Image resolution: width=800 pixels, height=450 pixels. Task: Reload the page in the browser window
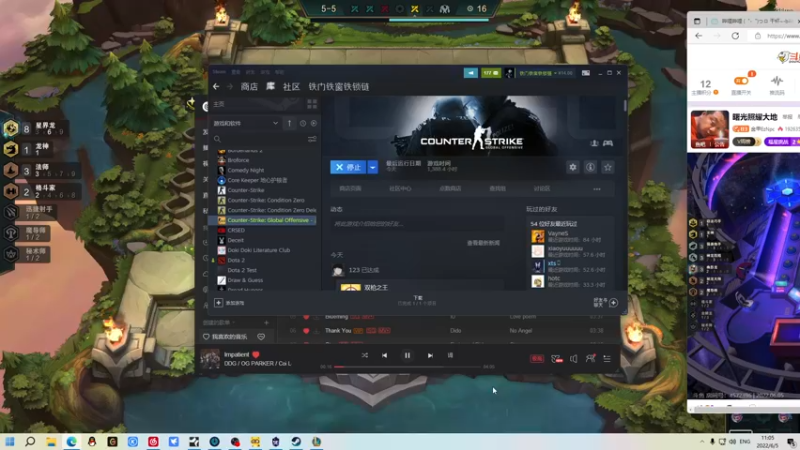click(x=735, y=36)
